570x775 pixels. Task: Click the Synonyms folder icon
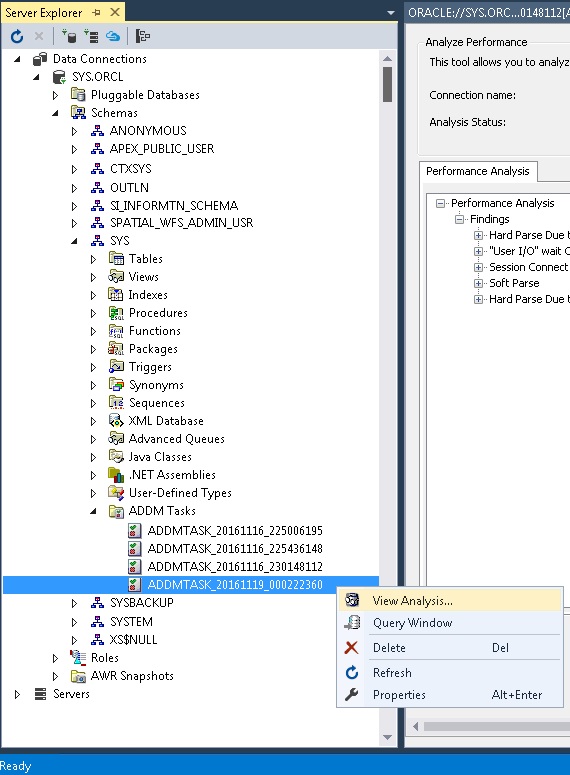[x=116, y=385]
